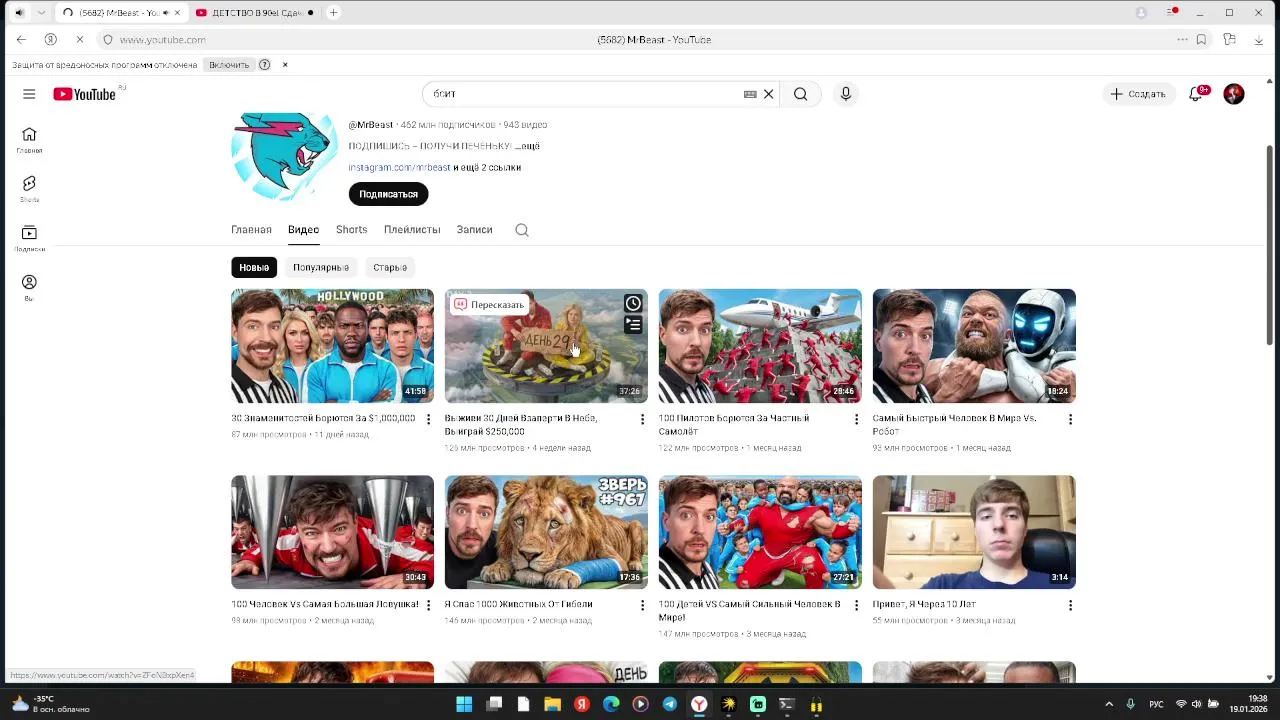Open options for Привет, Я Через 10 Лет video

coord(1070,605)
